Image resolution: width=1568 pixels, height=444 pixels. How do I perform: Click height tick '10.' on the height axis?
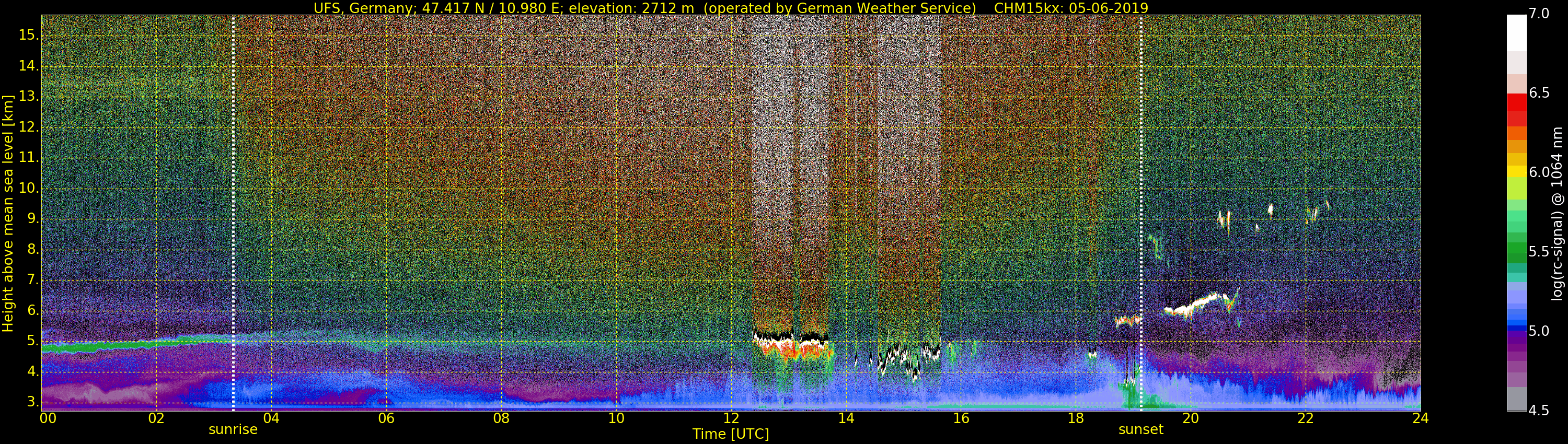[x=28, y=189]
